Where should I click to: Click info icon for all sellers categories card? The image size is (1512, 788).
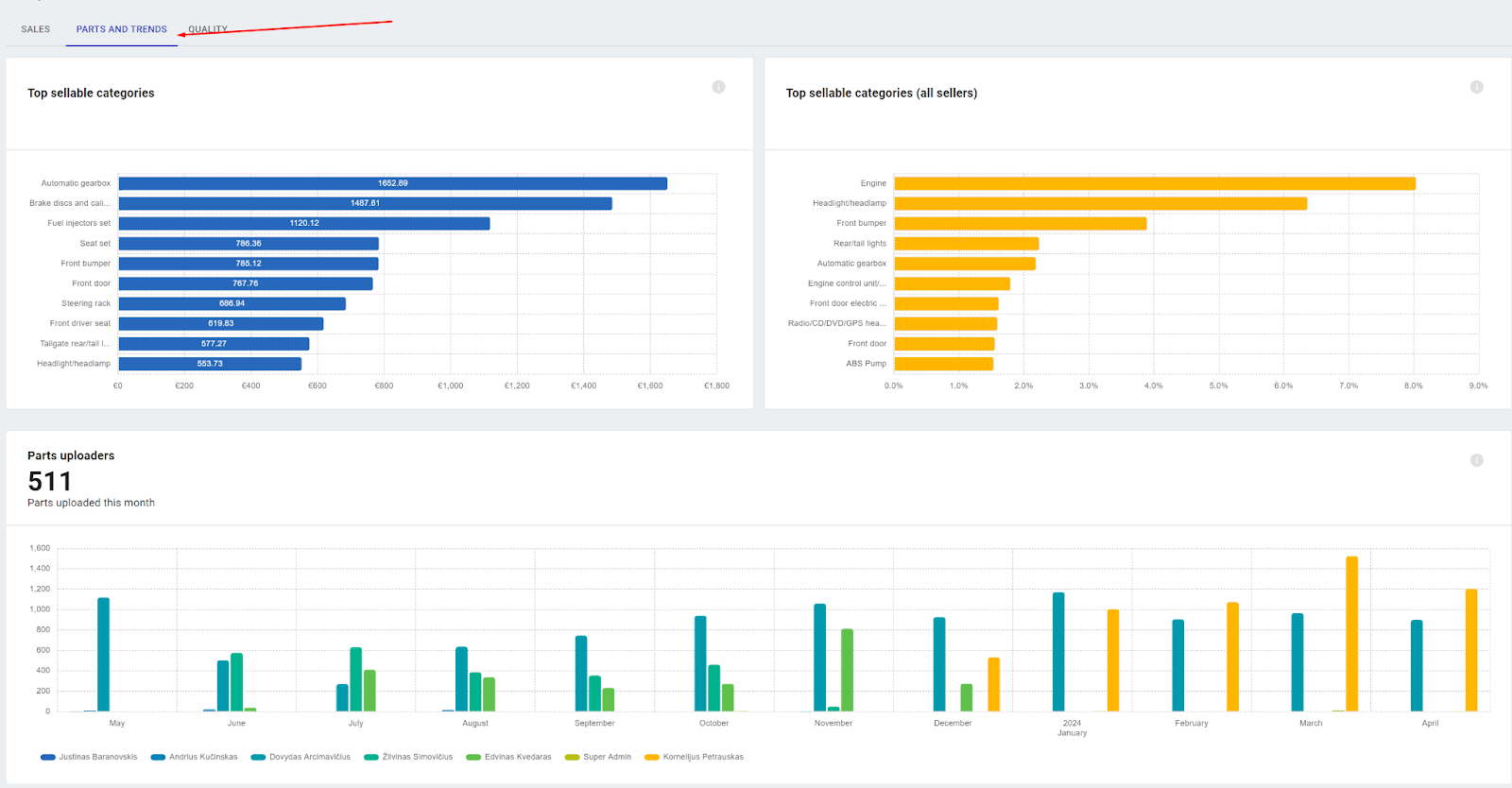[x=1476, y=87]
